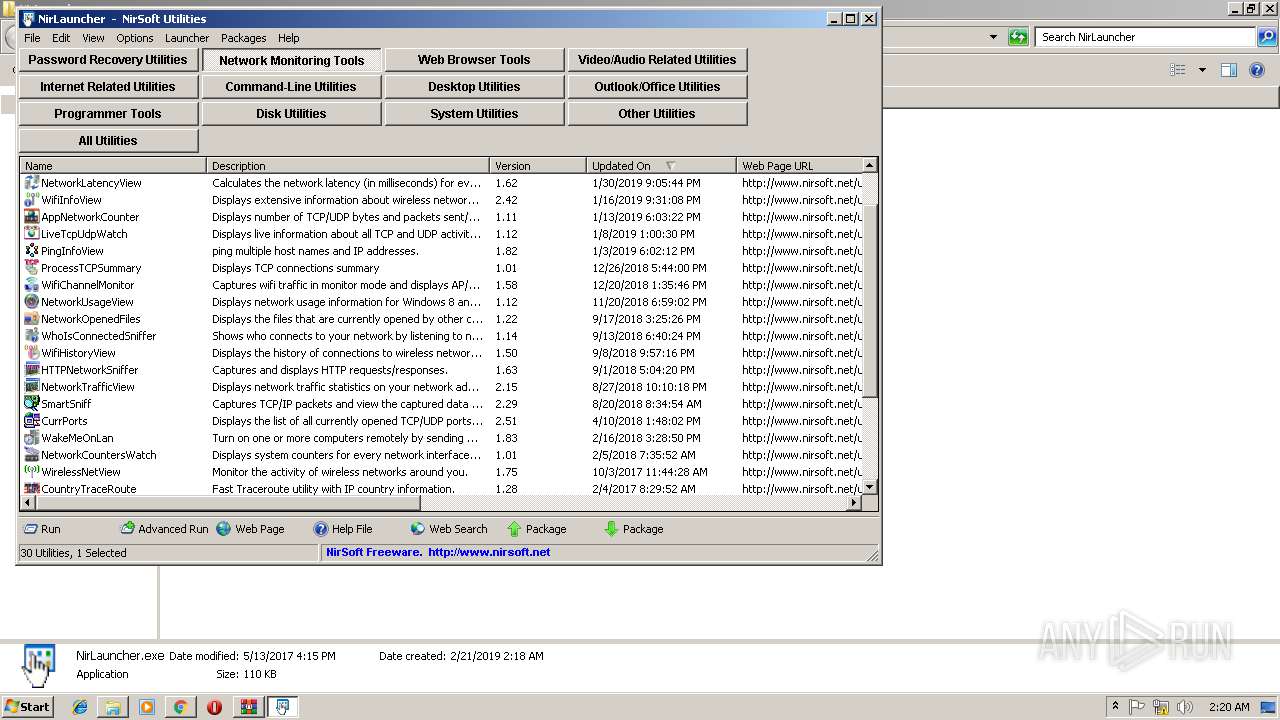Switch to Disk Utilities category

click(291, 114)
